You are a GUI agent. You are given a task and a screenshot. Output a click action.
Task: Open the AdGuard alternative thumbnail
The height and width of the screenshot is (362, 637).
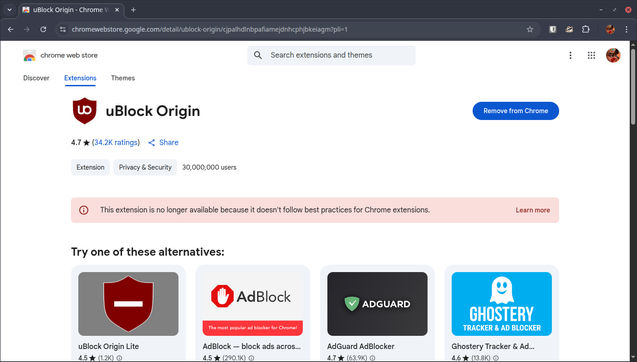pos(377,304)
